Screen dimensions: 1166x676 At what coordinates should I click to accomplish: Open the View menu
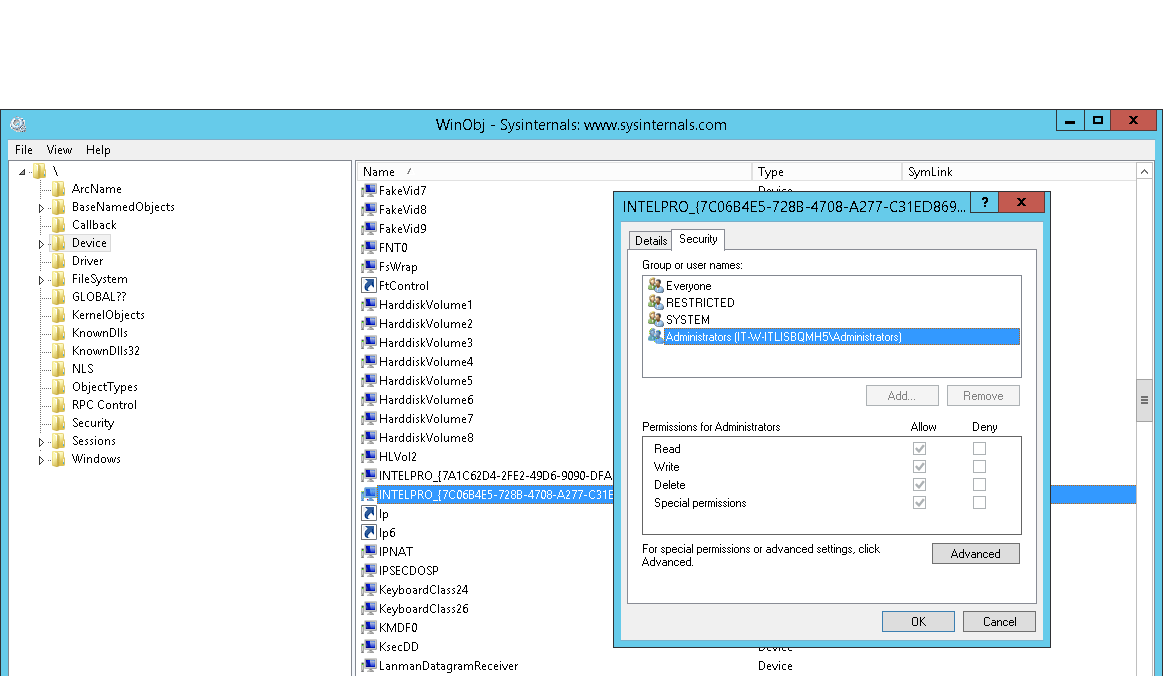point(59,149)
